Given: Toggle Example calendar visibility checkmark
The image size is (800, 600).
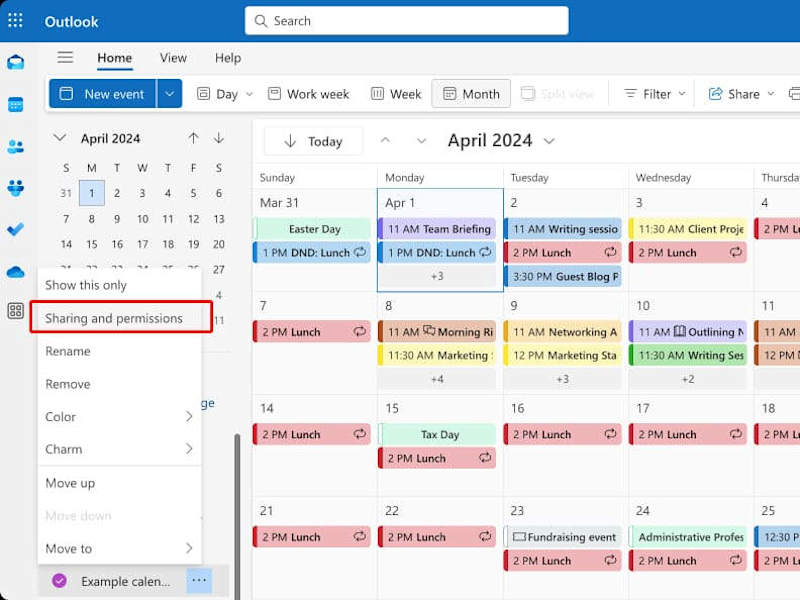Looking at the screenshot, I should 59,581.
